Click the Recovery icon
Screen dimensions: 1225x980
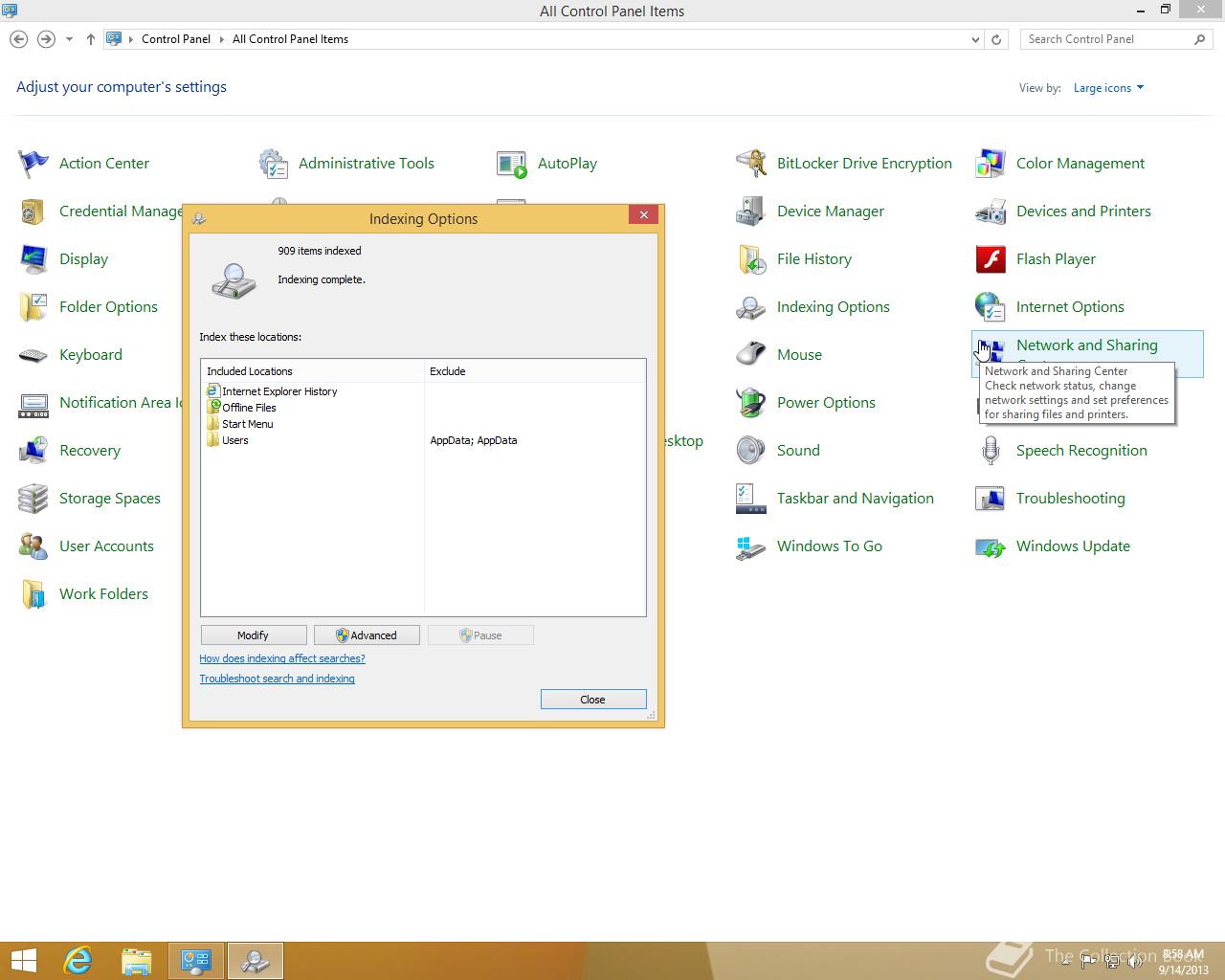(33, 451)
